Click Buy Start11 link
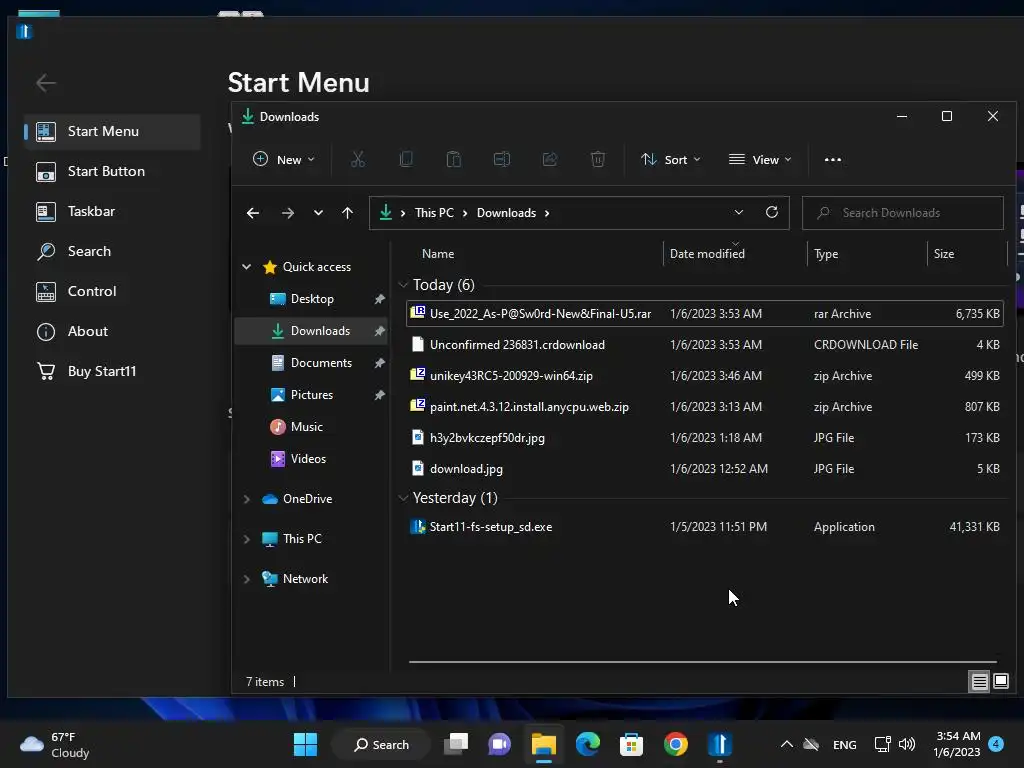This screenshot has width=1024, height=768. [x=112, y=371]
